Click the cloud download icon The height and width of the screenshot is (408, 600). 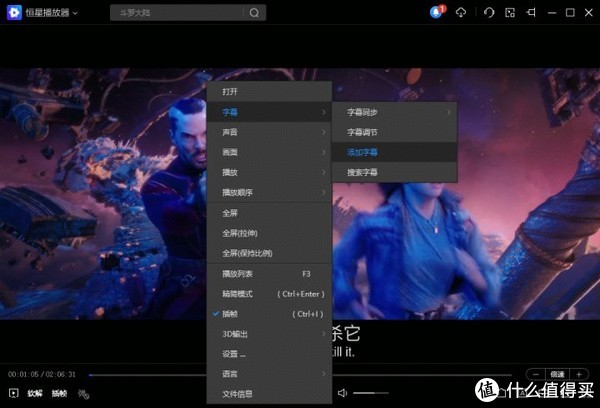pos(461,13)
